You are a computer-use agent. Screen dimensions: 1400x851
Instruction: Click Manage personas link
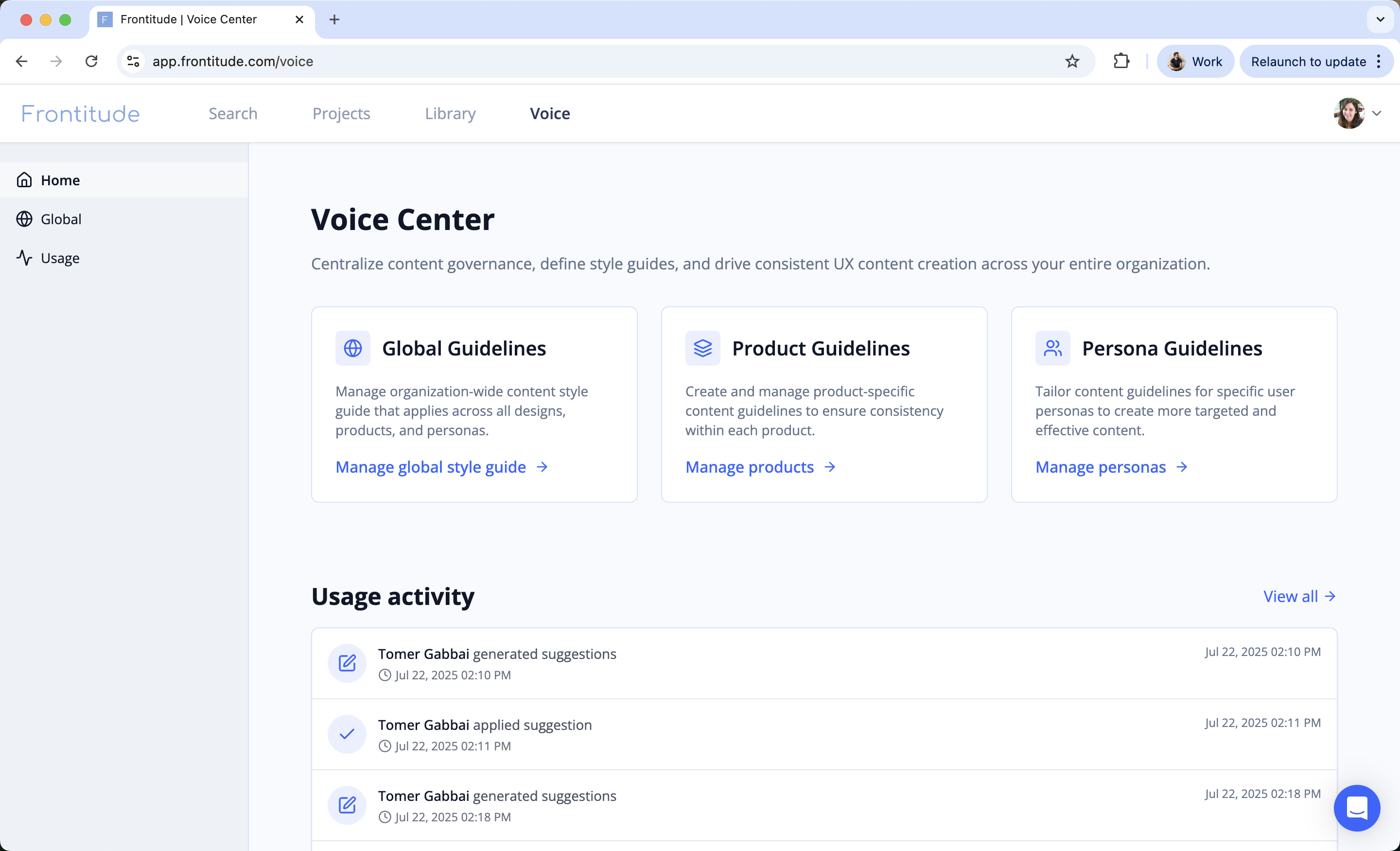[1100, 467]
